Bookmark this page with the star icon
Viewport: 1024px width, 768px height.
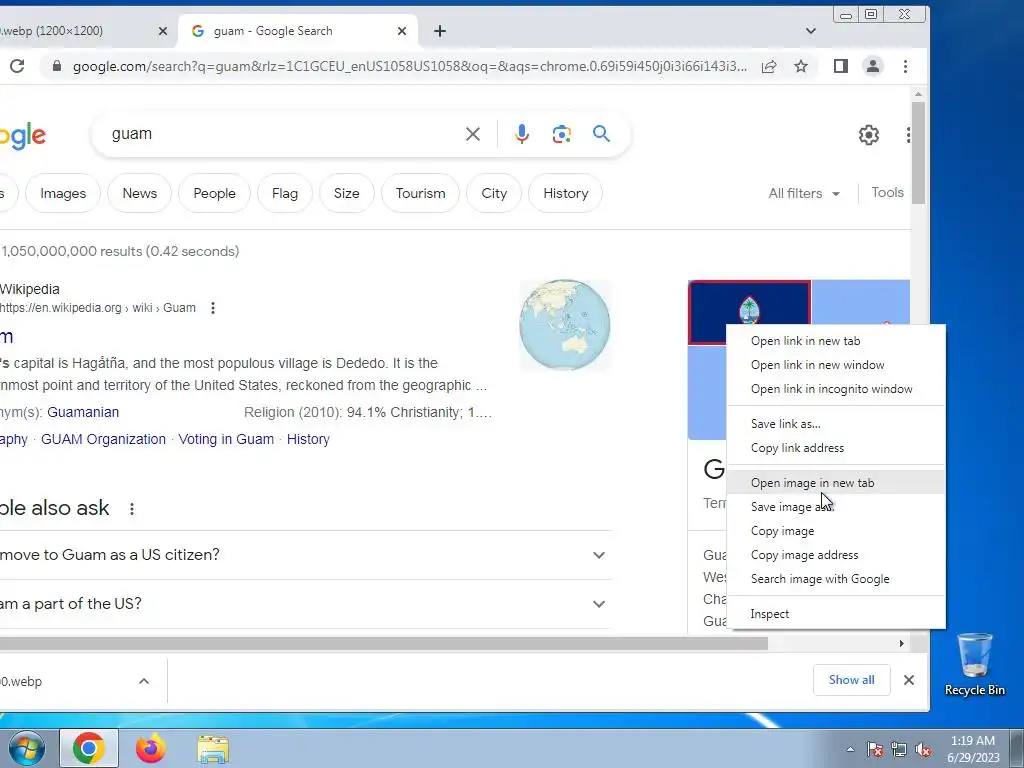click(801, 66)
